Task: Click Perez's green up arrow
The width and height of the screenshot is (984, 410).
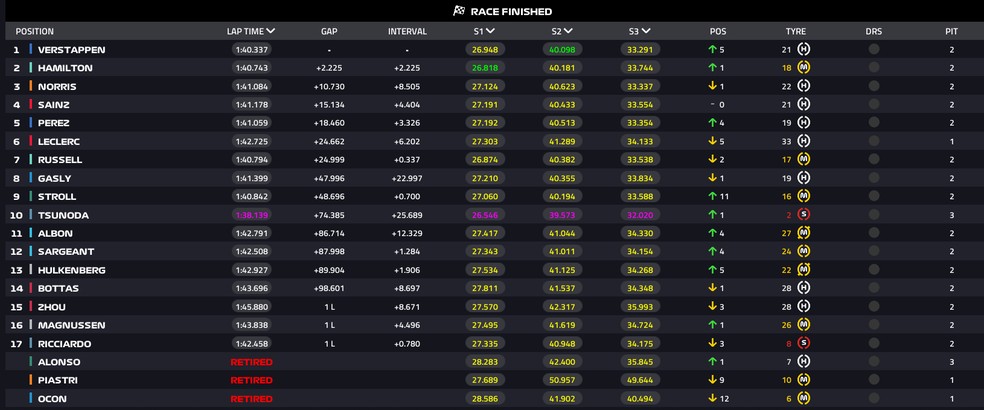Action: click(712, 122)
